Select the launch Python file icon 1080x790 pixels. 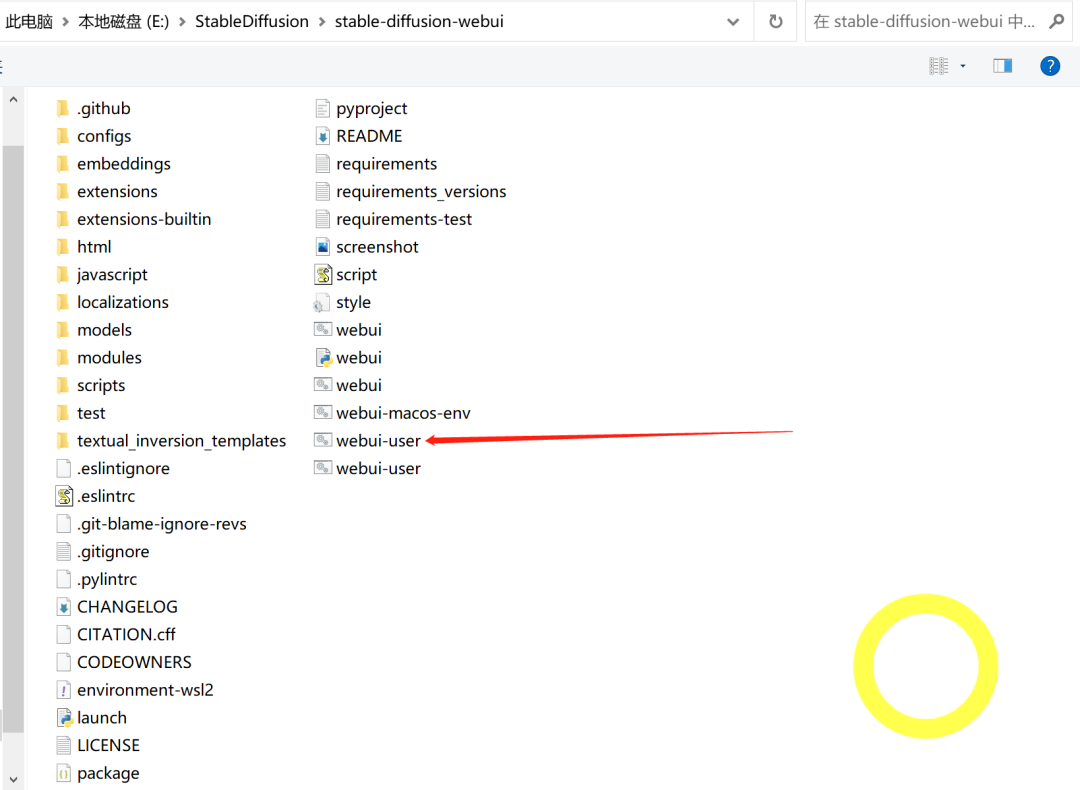pos(64,718)
